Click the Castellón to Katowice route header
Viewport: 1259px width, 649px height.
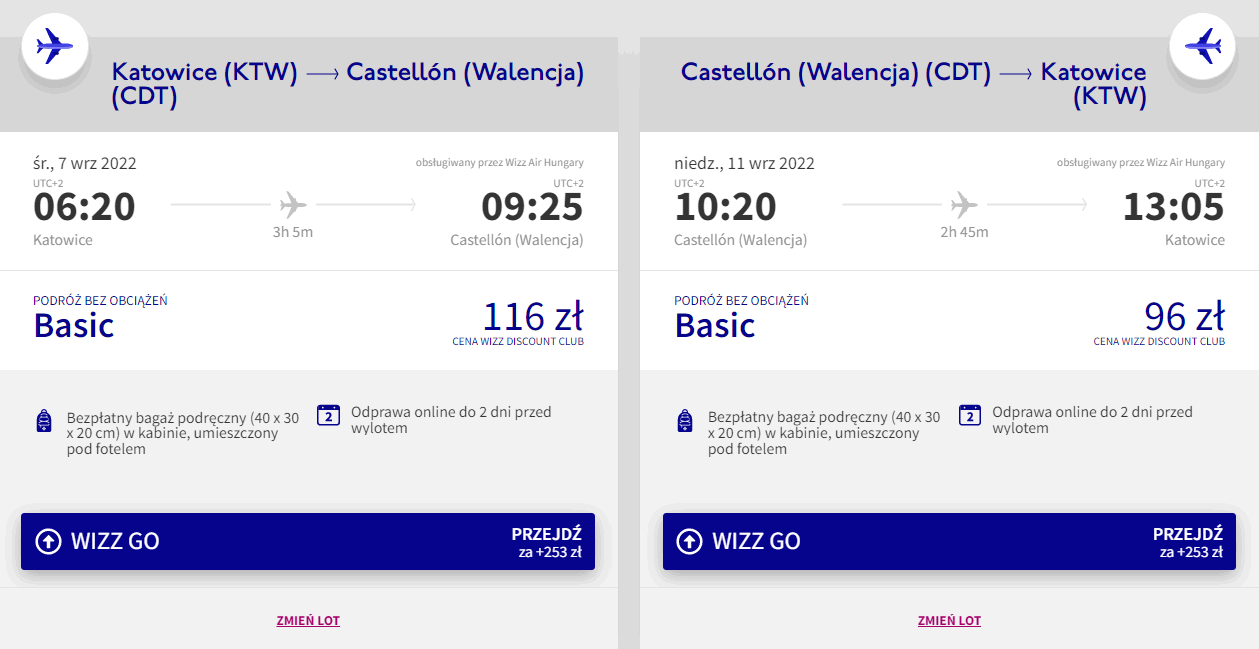coord(913,84)
